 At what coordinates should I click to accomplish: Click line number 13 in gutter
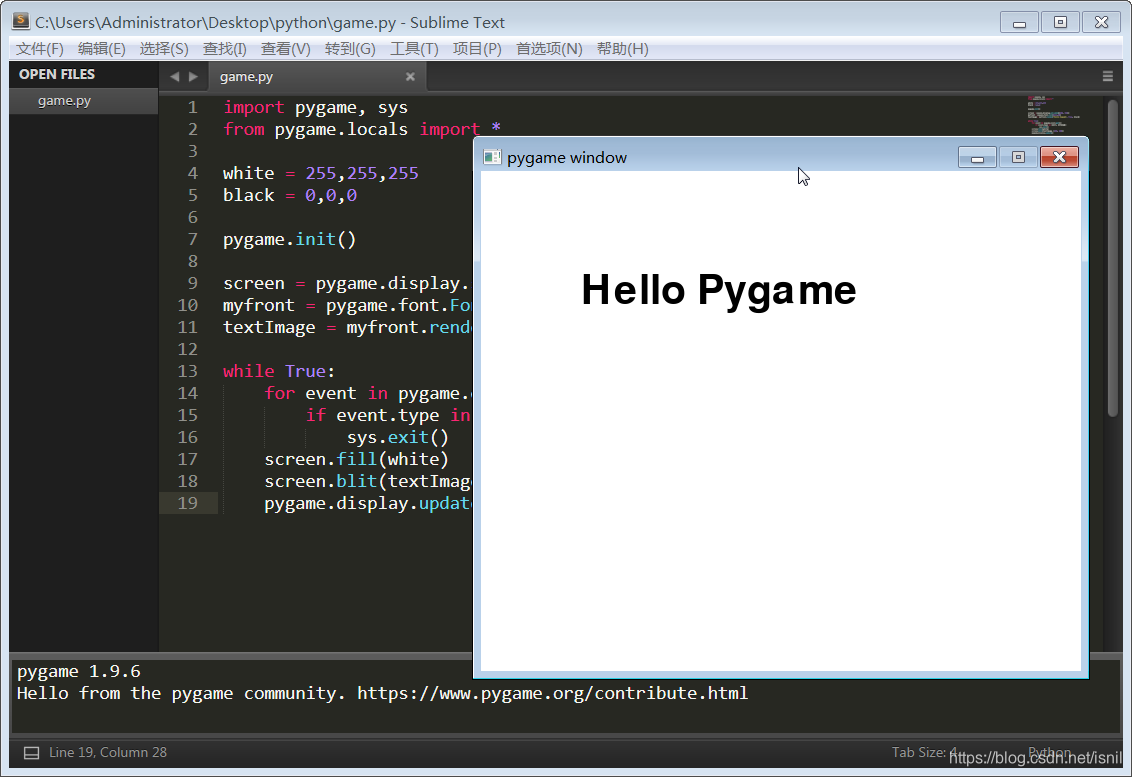point(188,371)
